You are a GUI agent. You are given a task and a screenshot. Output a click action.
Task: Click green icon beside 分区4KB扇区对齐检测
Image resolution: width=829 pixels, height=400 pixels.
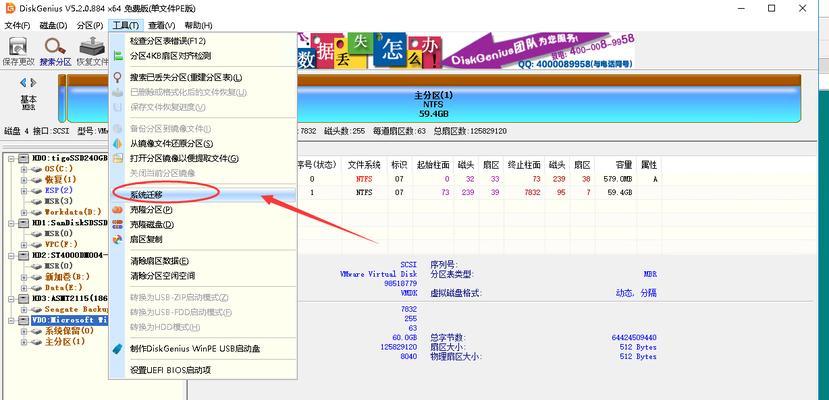pos(118,56)
